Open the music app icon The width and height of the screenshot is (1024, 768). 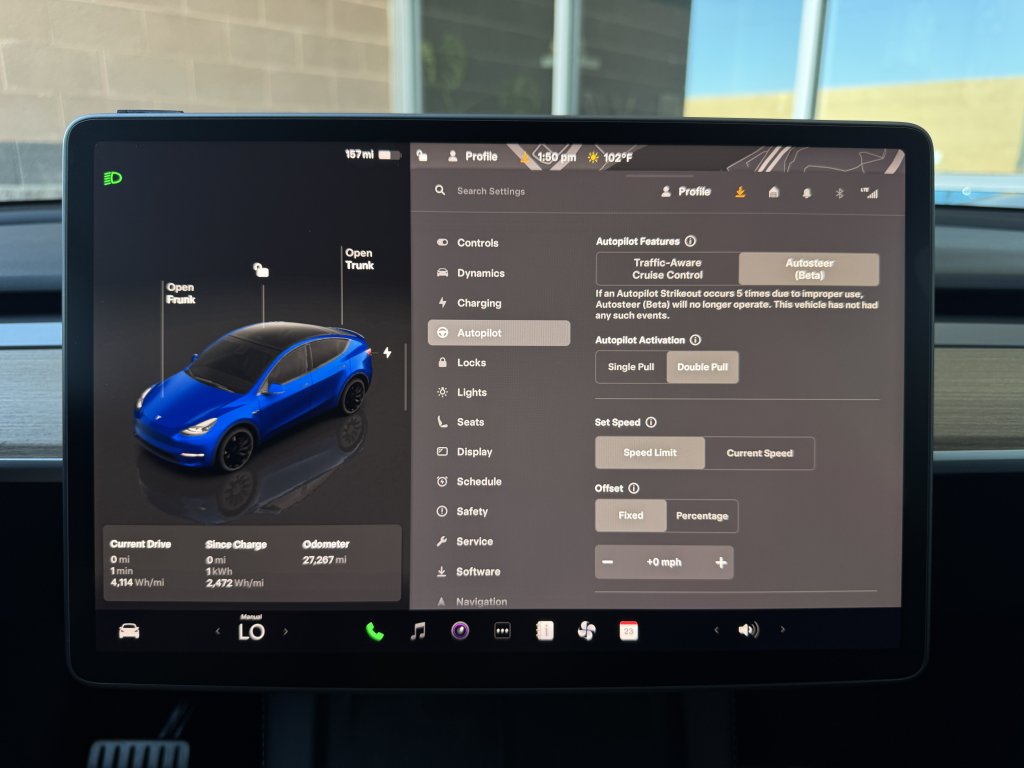(418, 631)
